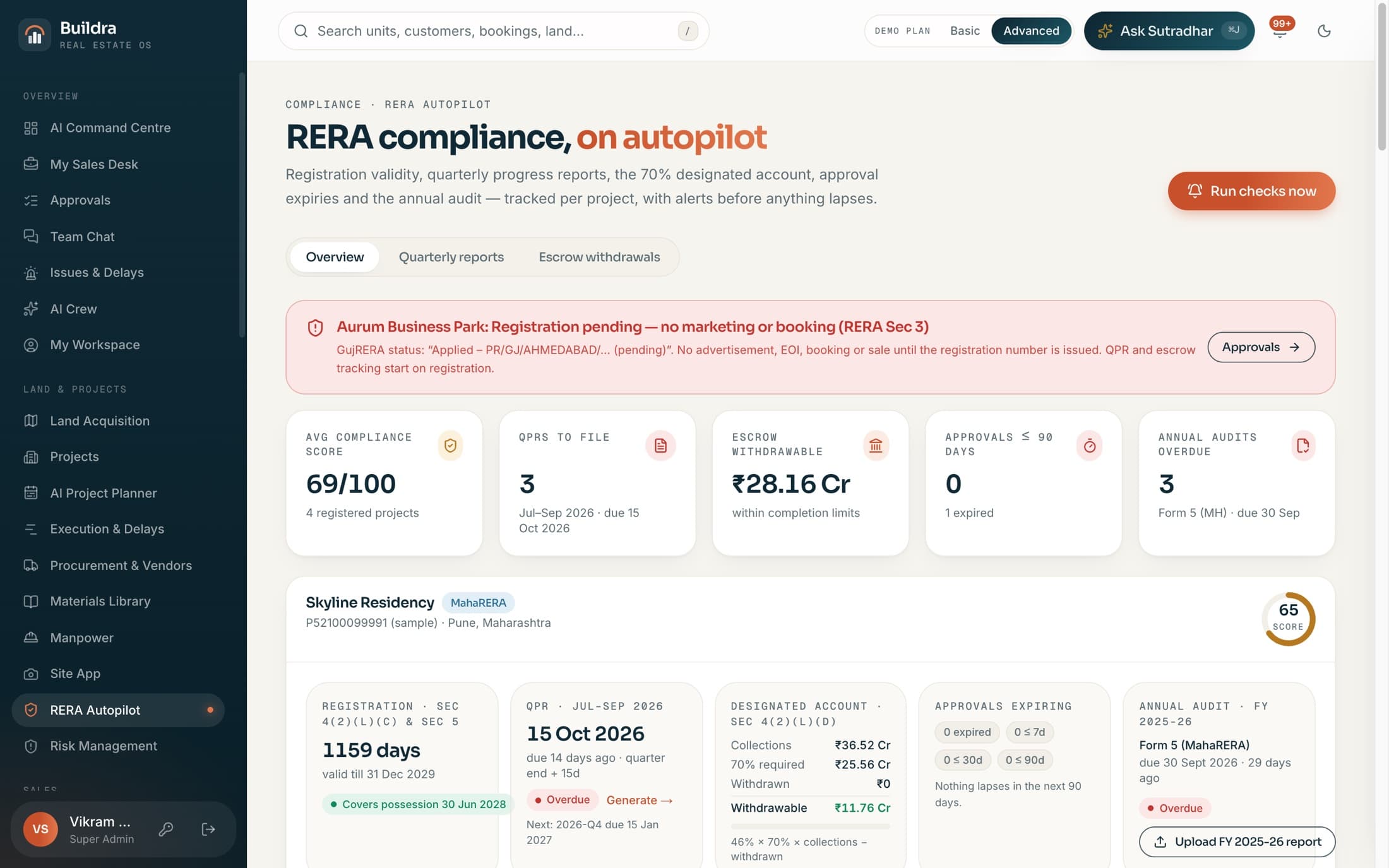Viewport: 1389px width, 868px height.
Task: Click the '₹28.16 Cr' escrow value
Action: click(x=791, y=484)
